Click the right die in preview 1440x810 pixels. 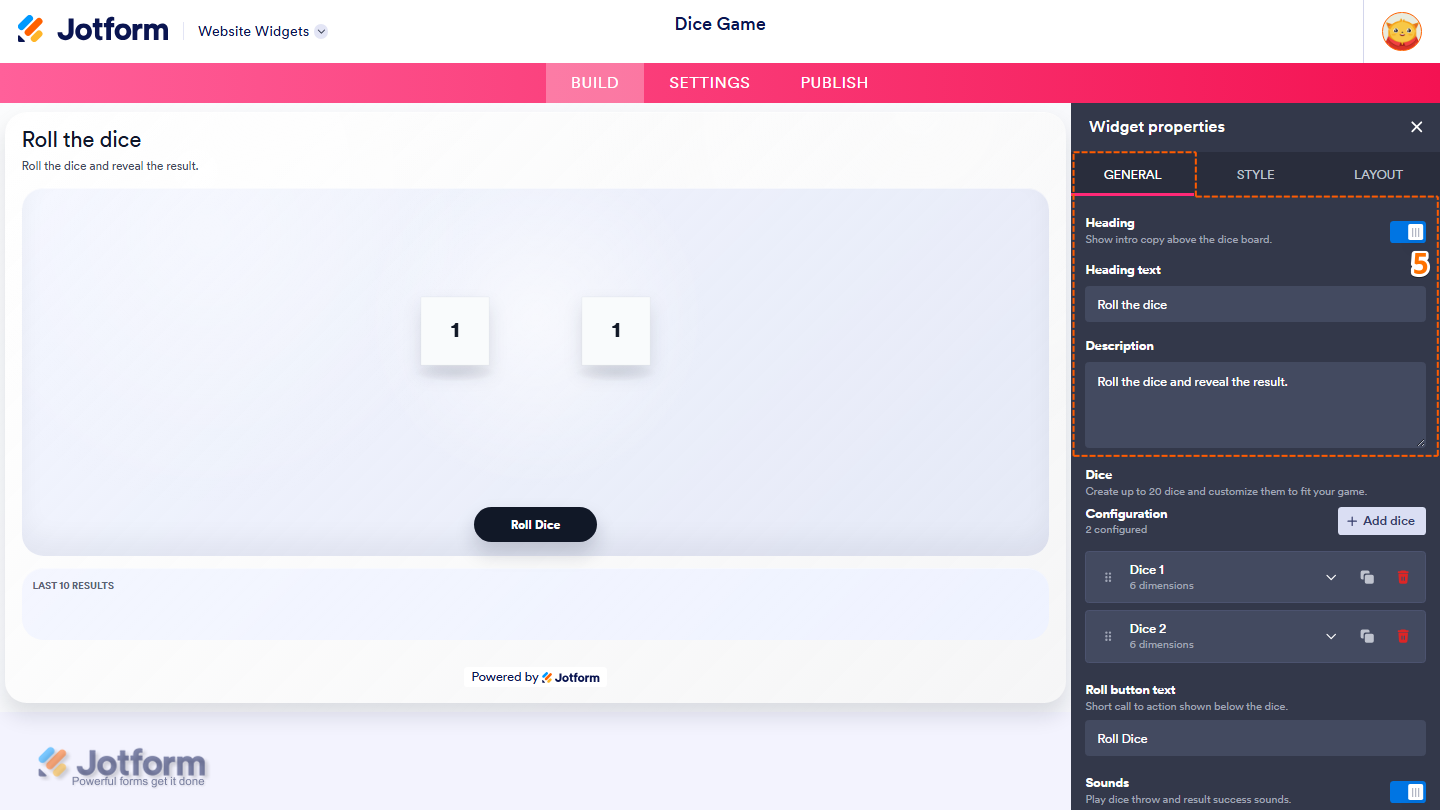pyautogui.click(x=616, y=331)
